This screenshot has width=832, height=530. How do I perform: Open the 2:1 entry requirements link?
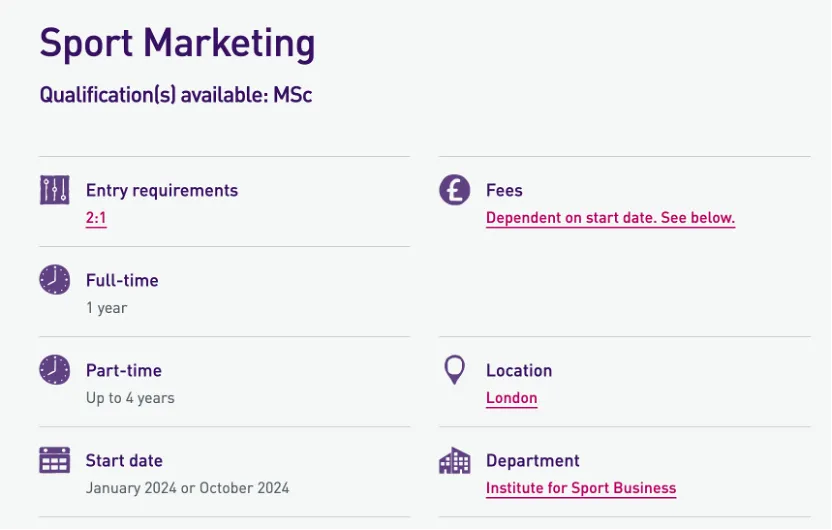click(x=96, y=218)
